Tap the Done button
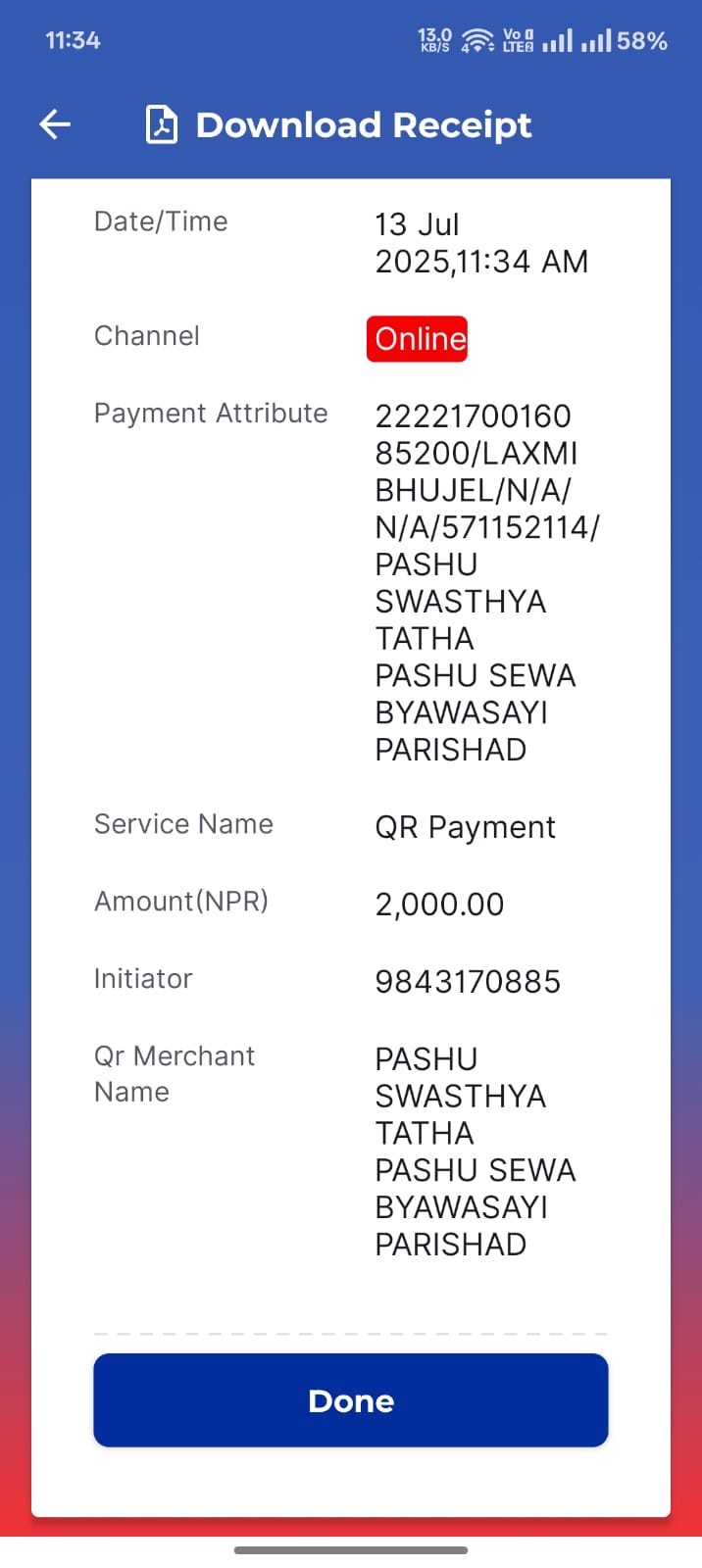702x1568 pixels. point(351,1400)
